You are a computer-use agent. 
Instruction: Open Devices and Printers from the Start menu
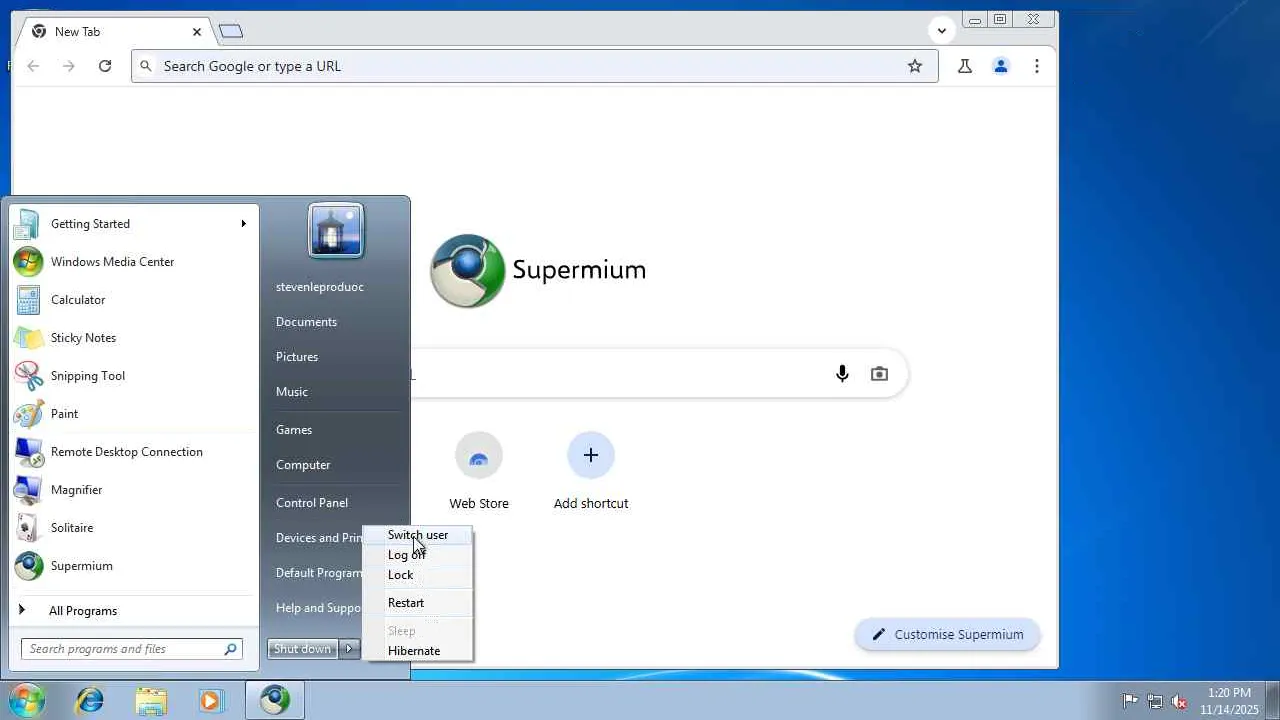click(318, 538)
